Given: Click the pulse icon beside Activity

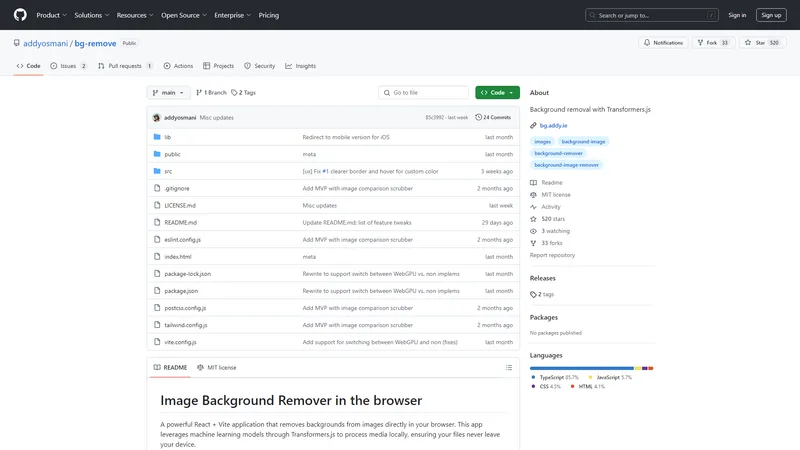Looking at the screenshot, I should pyautogui.click(x=533, y=207).
